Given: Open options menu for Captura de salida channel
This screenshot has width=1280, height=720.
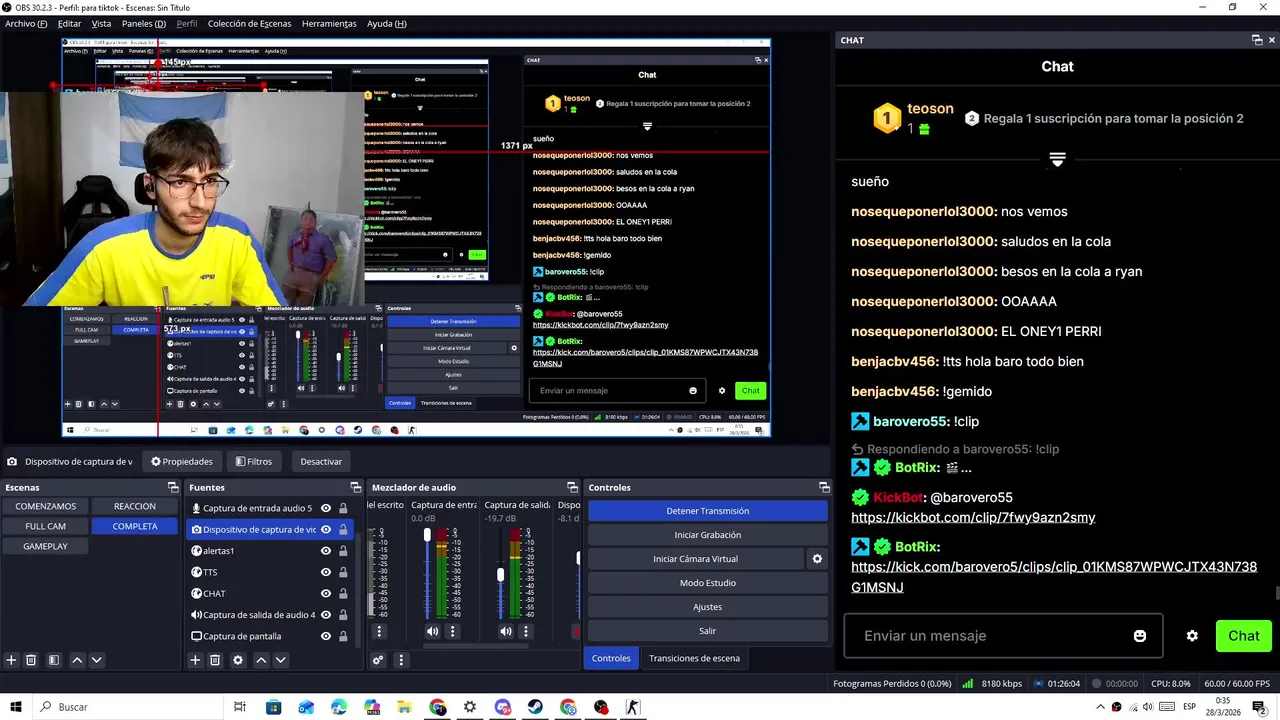Looking at the screenshot, I should pos(526,631).
